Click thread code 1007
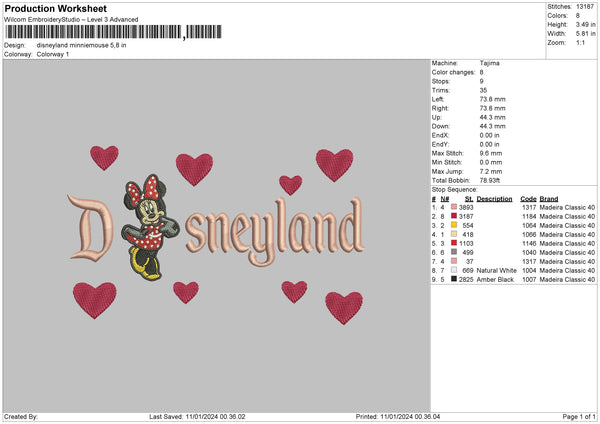Screen dimensions: 600x424 tap(529, 280)
